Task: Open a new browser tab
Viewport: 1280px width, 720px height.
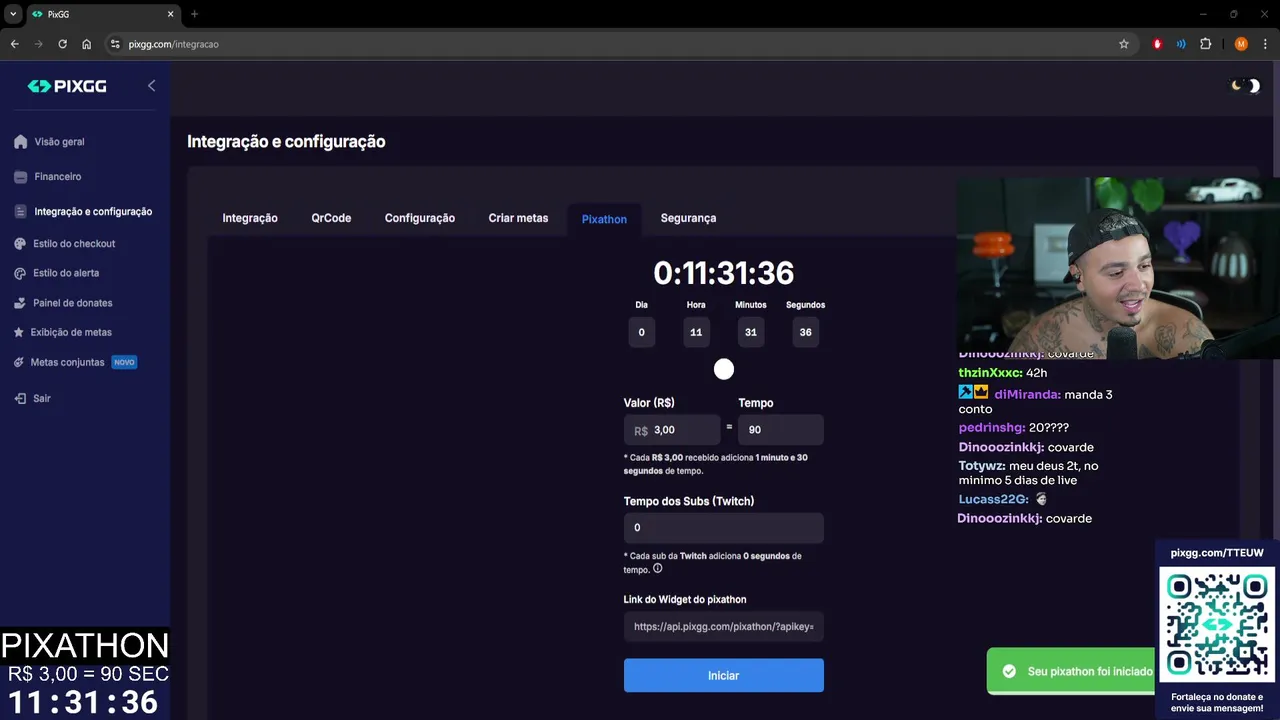Action: point(194,14)
